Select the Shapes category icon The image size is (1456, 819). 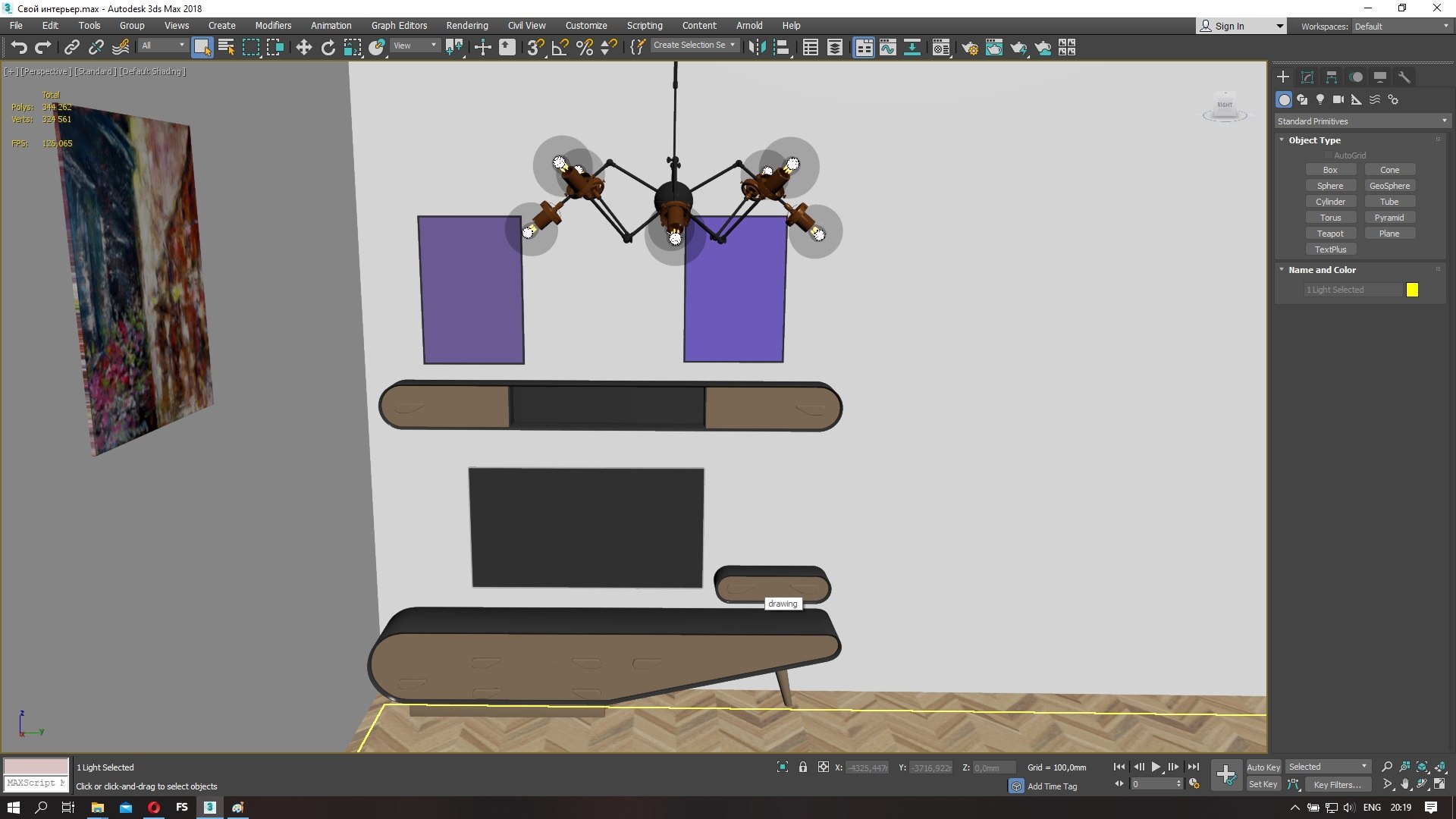pyautogui.click(x=1302, y=99)
